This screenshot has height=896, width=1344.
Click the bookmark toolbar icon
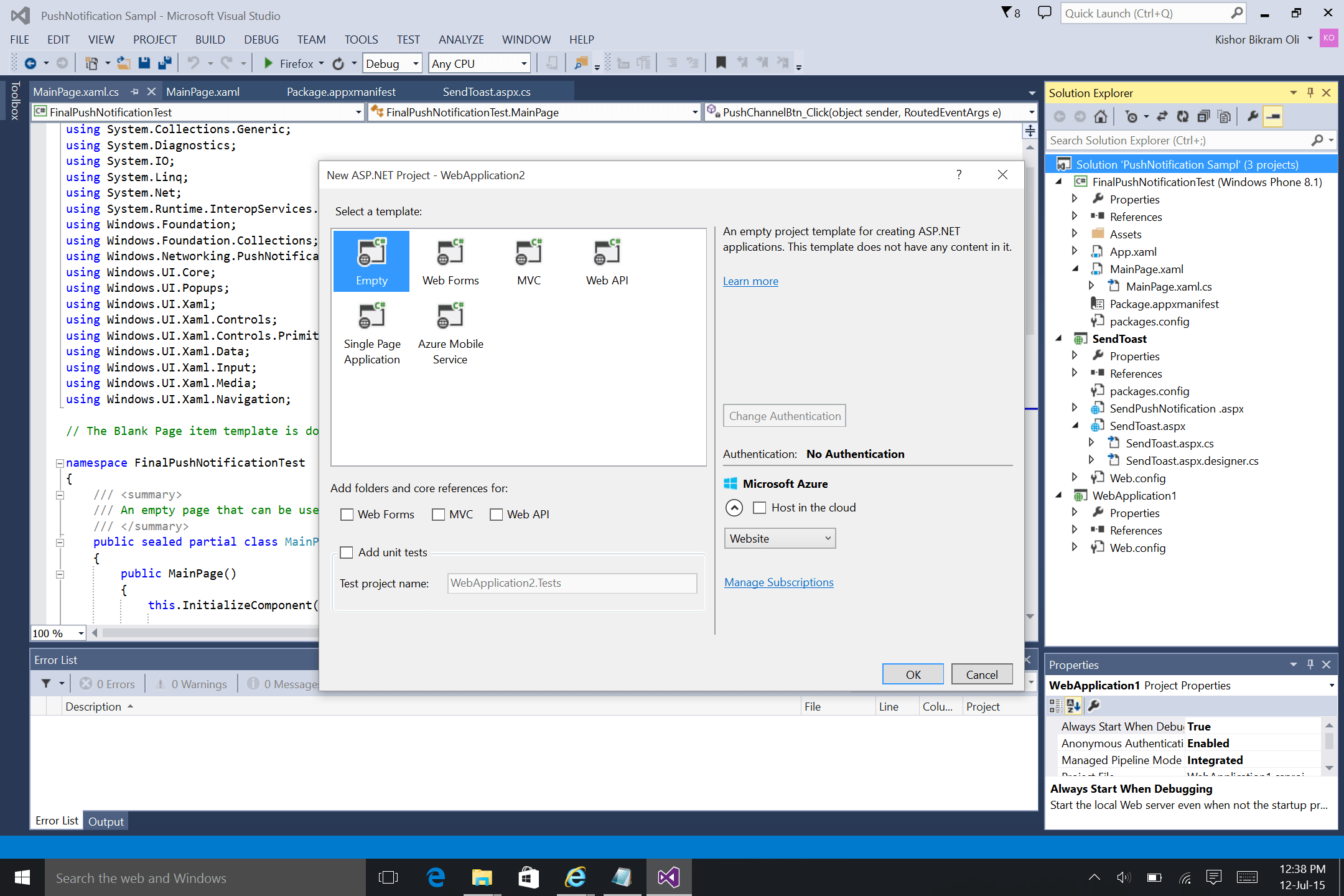point(721,63)
